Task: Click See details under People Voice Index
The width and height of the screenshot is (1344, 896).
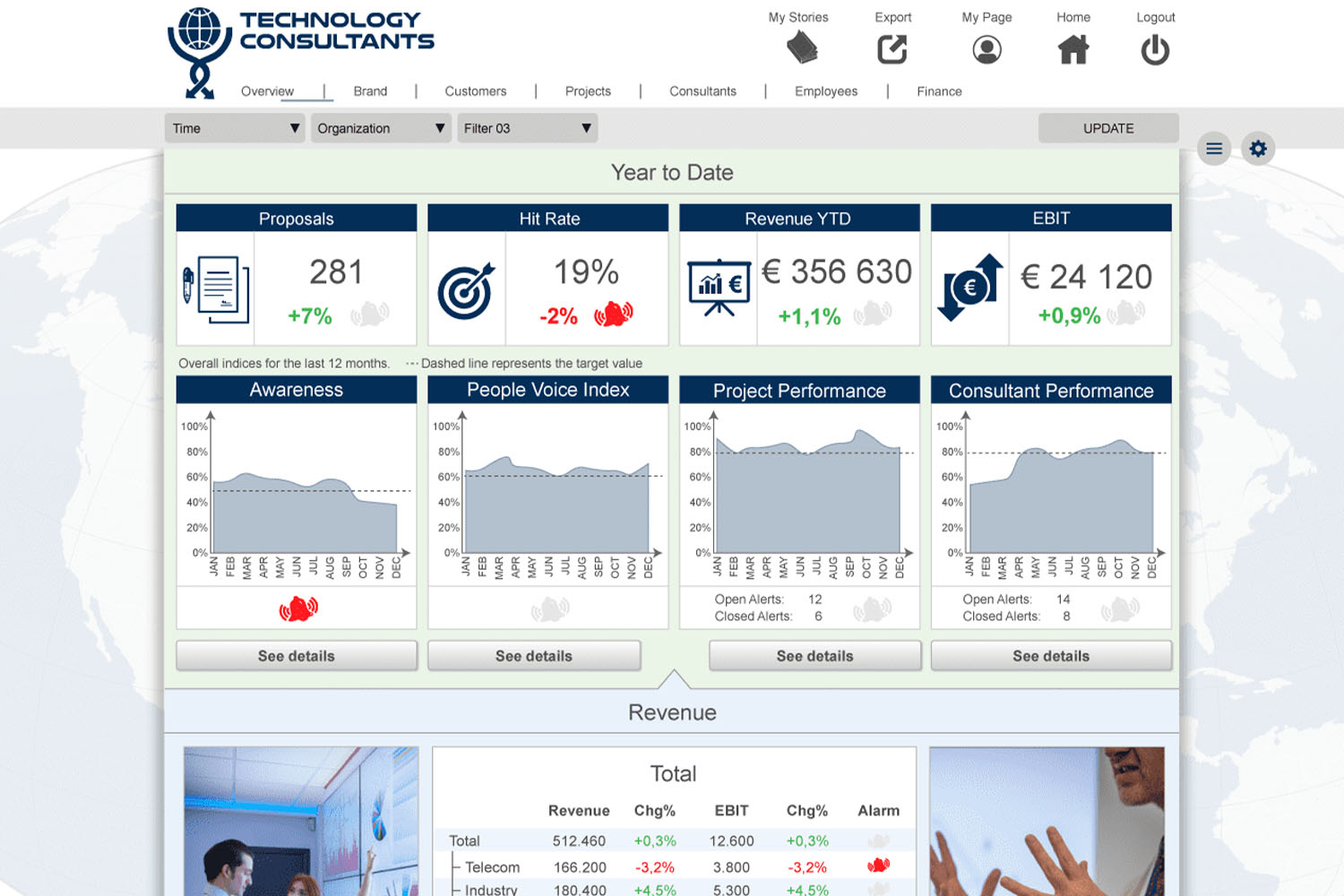Action: tap(534, 656)
